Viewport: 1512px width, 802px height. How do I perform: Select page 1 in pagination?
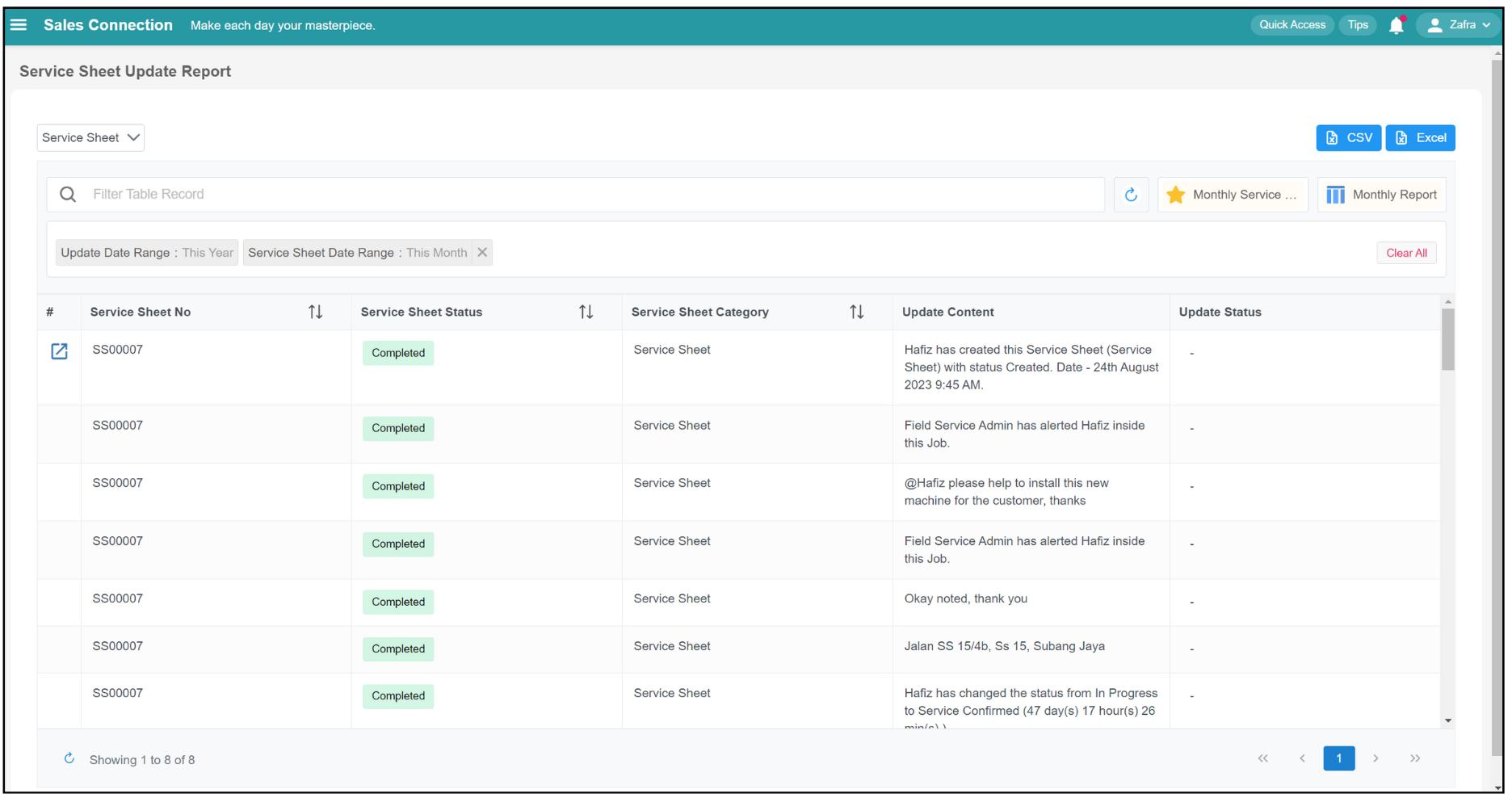coord(1338,758)
